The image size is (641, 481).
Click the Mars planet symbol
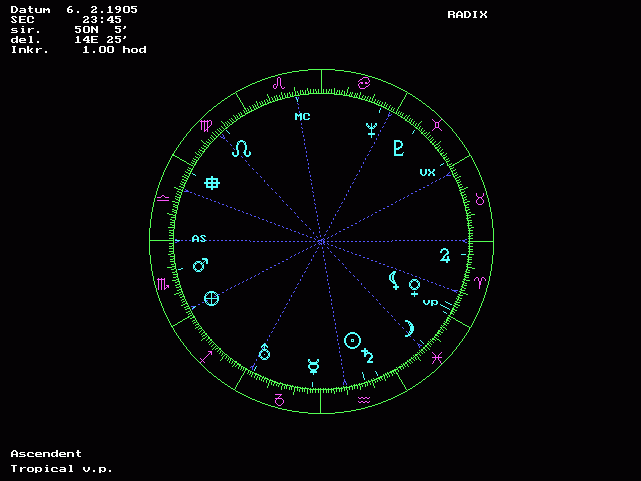[200, 265]
